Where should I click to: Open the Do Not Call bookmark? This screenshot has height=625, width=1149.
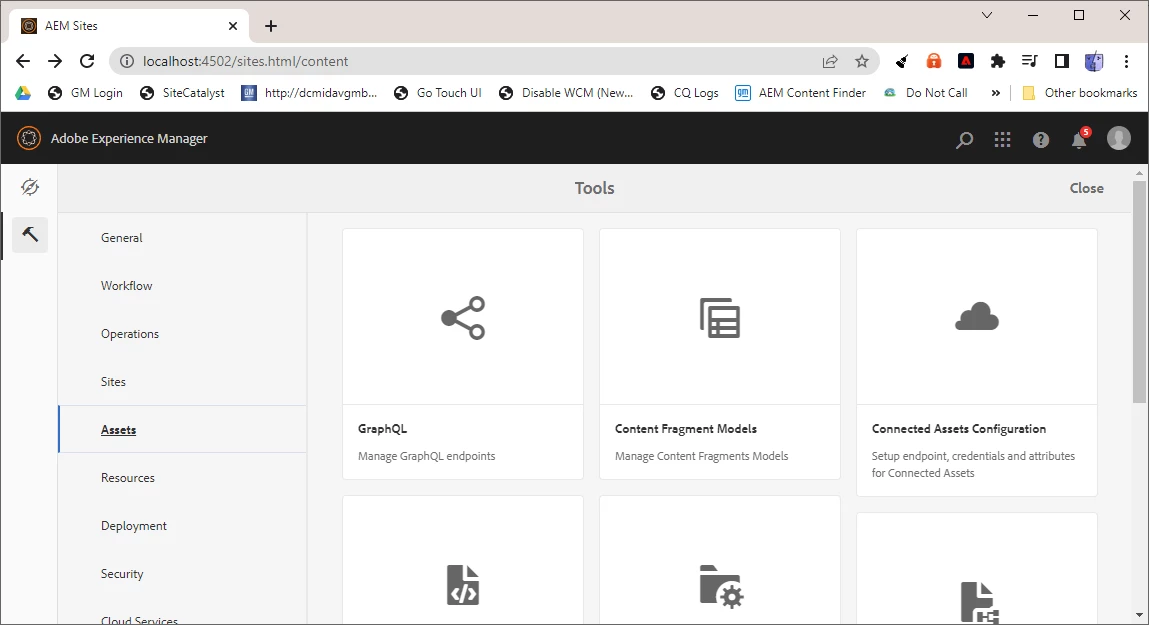point(925,93)
